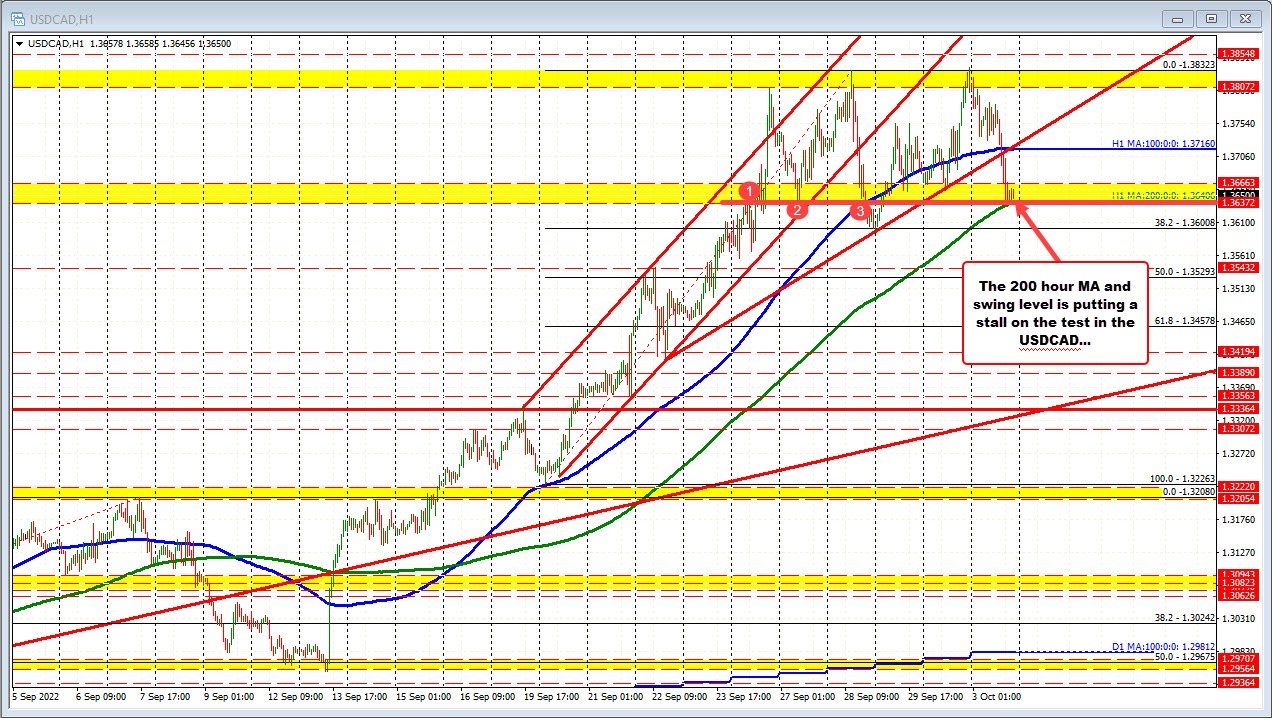Click the 0.0 - 1.38323 Fibonacci label
This screenshot has height=718, width=1272.
click(x=1188, y=64)
